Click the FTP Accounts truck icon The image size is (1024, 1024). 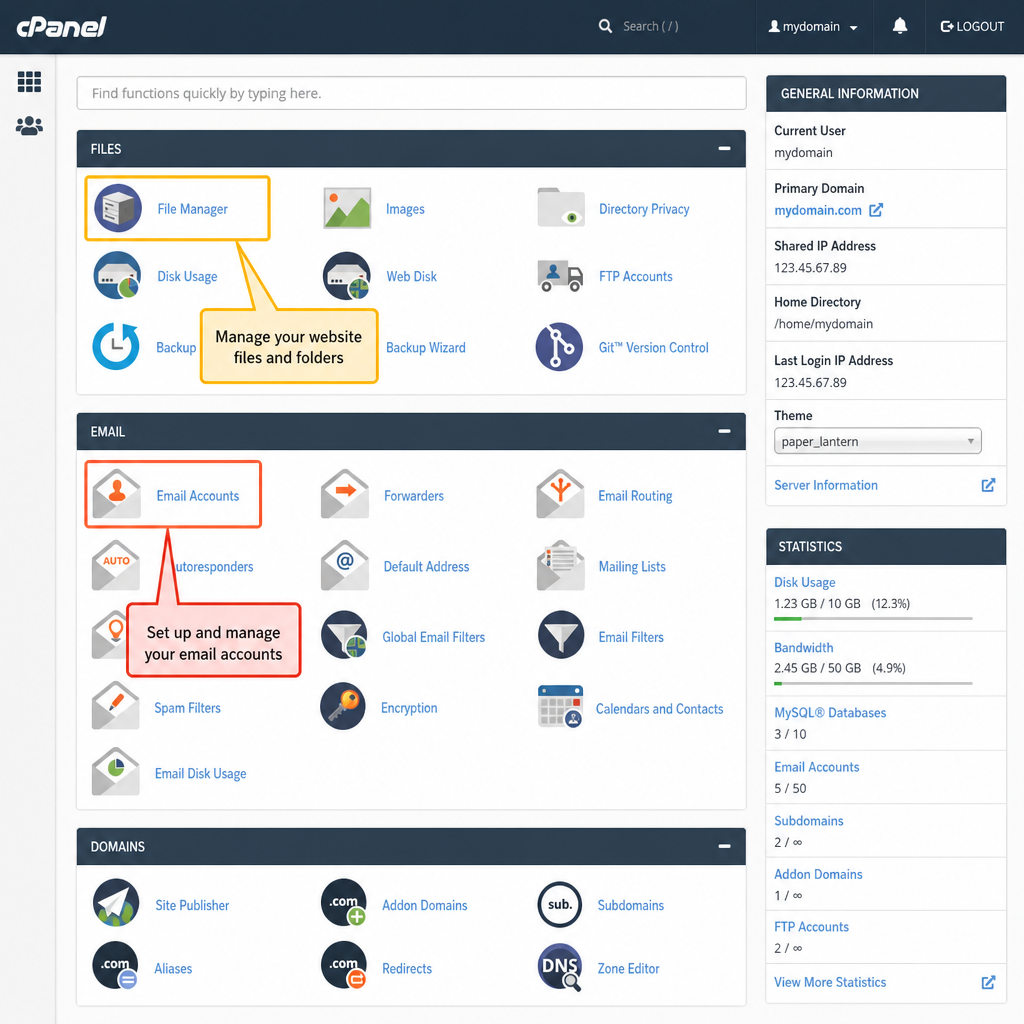point(560,276)
